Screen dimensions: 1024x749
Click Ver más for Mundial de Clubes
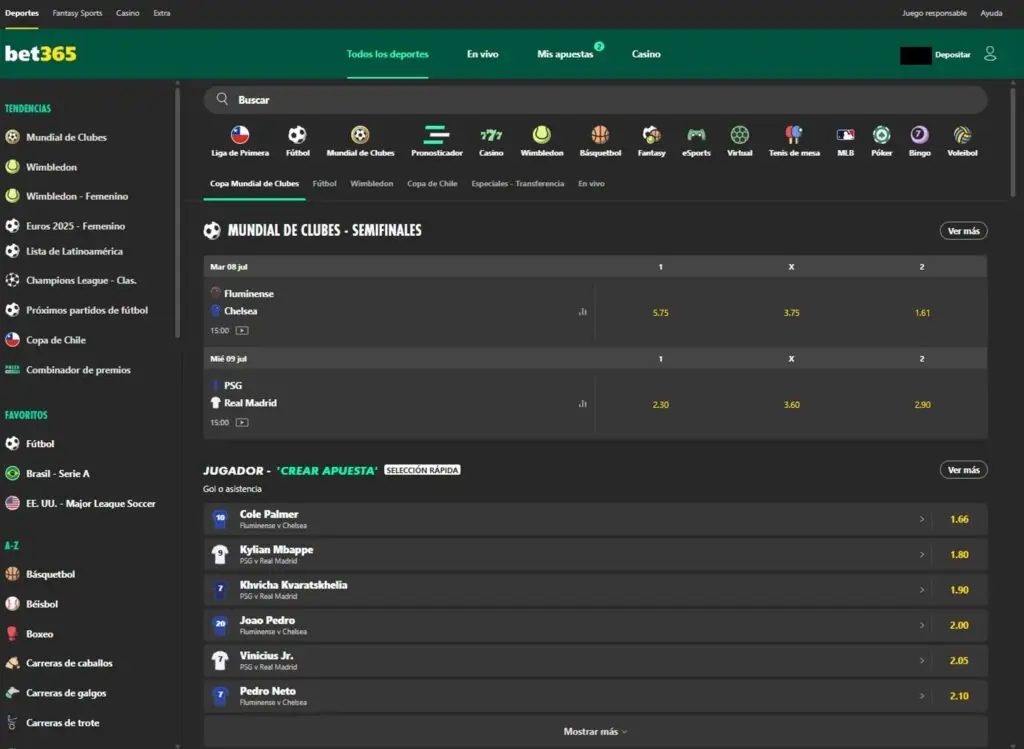tap(963, 231)
